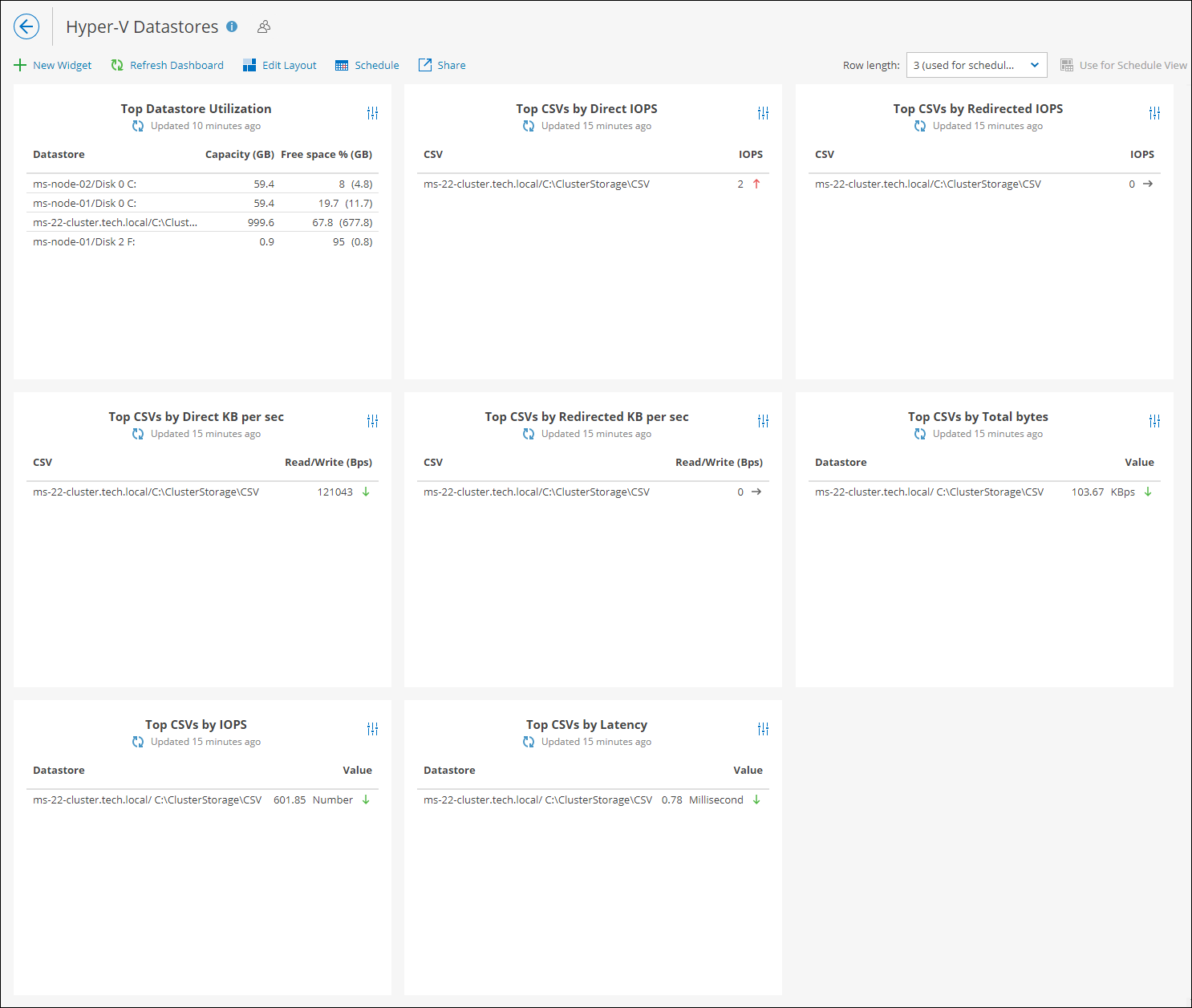
Task: Select truncated ms-22-cluster.tech.local/C:\Clust... datastore row
Action: [202, 222]
